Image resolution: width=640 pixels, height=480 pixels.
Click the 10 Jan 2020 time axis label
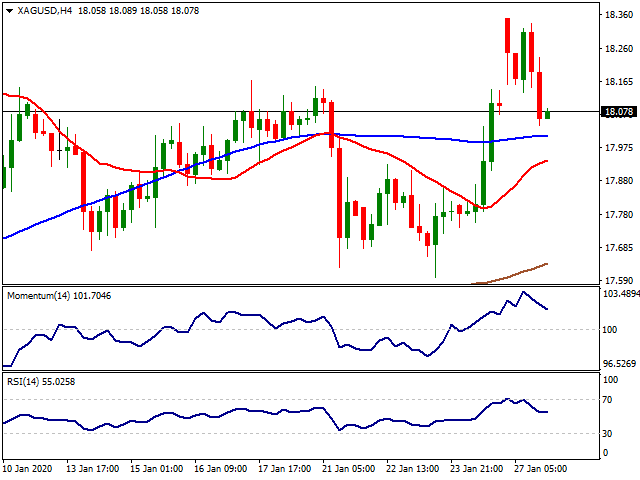pos(28,469)
